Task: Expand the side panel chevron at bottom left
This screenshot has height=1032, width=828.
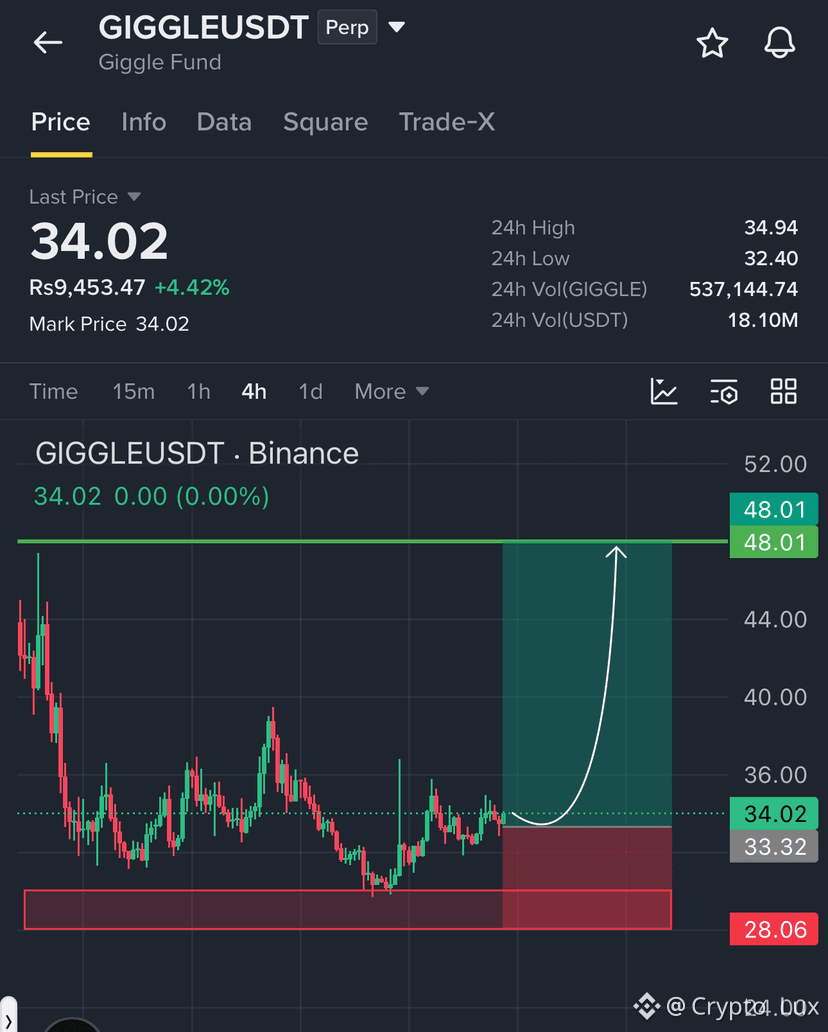Action: pyautogui.click(x=9, y=1020)
